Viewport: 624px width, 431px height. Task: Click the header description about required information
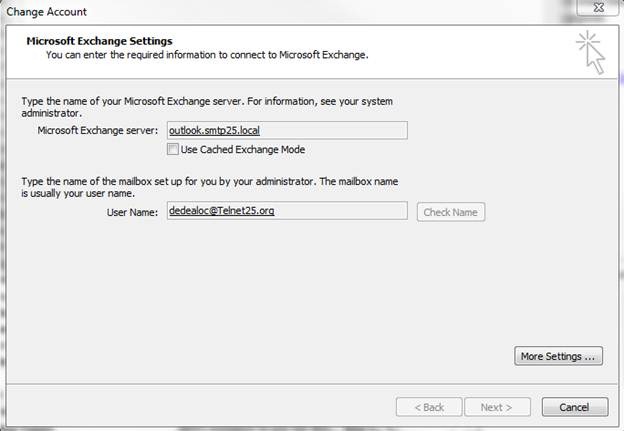tap(207, 55)
